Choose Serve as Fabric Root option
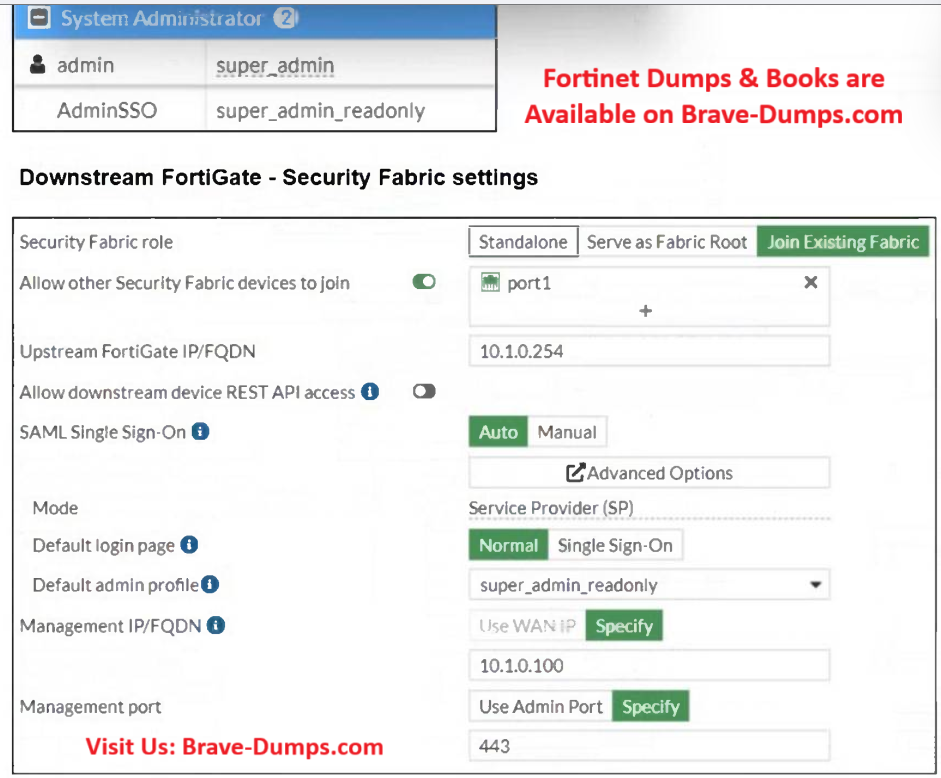This screenshot has height=778, width=941. (x=667, y=242)
